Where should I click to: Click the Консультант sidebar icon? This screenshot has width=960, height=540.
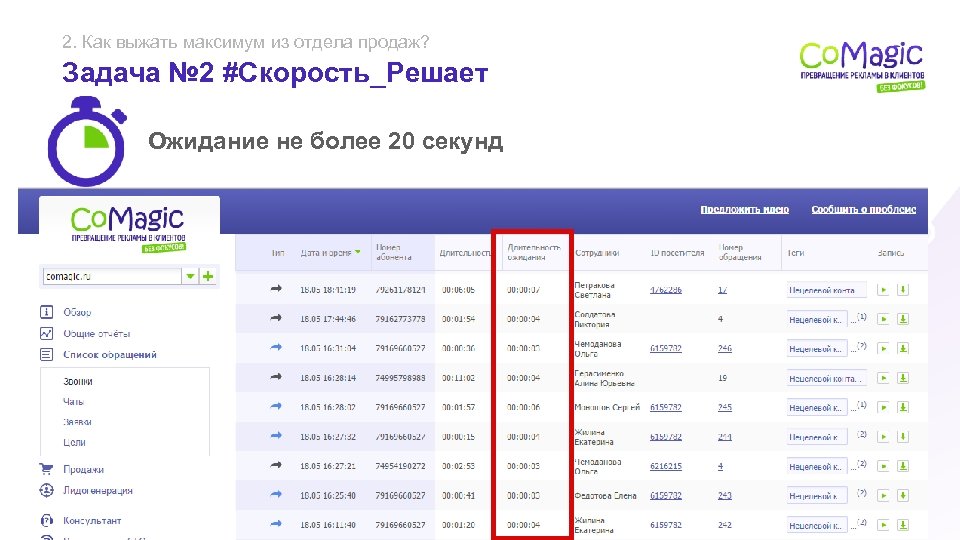pos(47,520)
